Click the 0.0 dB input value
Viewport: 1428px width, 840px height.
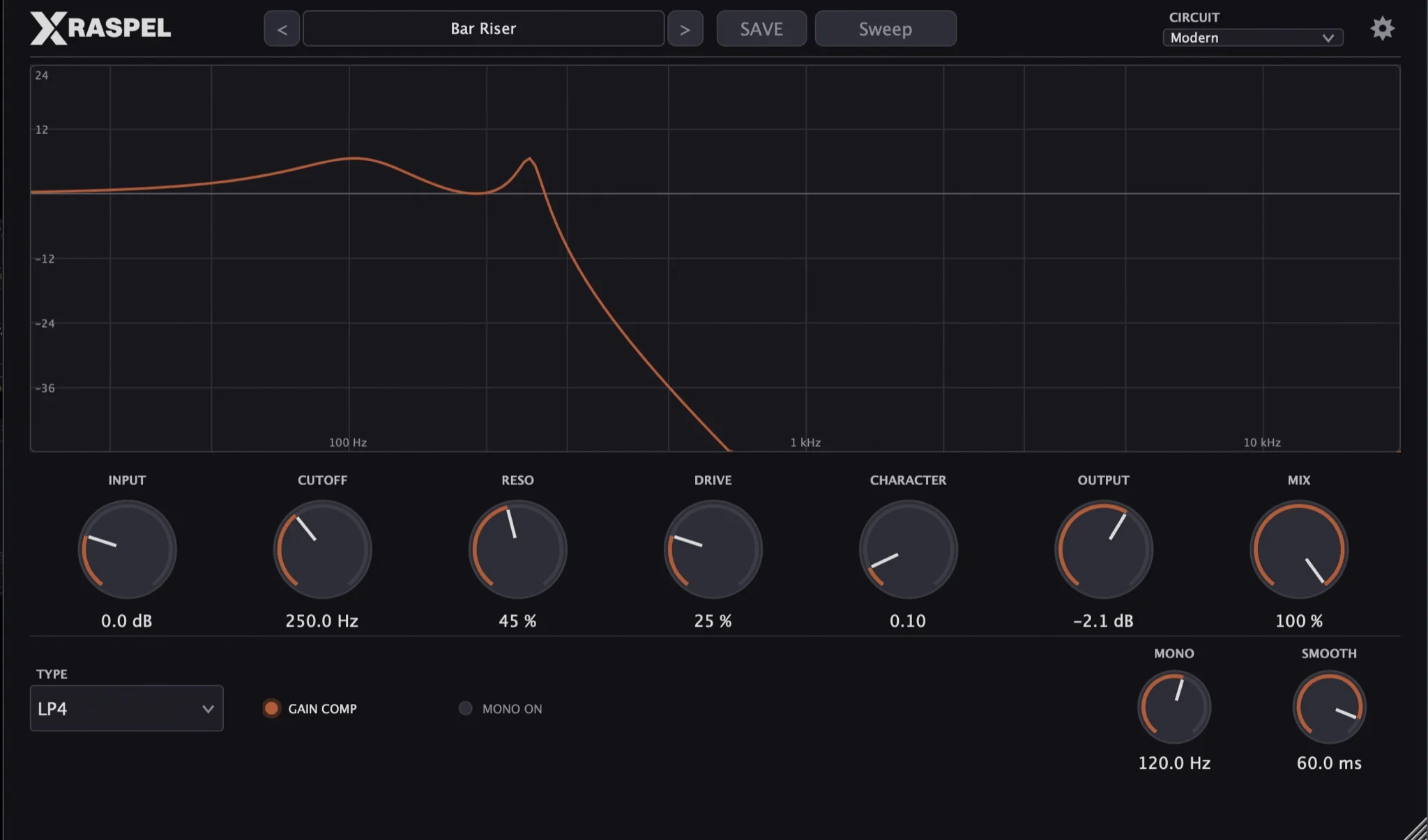click(126, 621)
